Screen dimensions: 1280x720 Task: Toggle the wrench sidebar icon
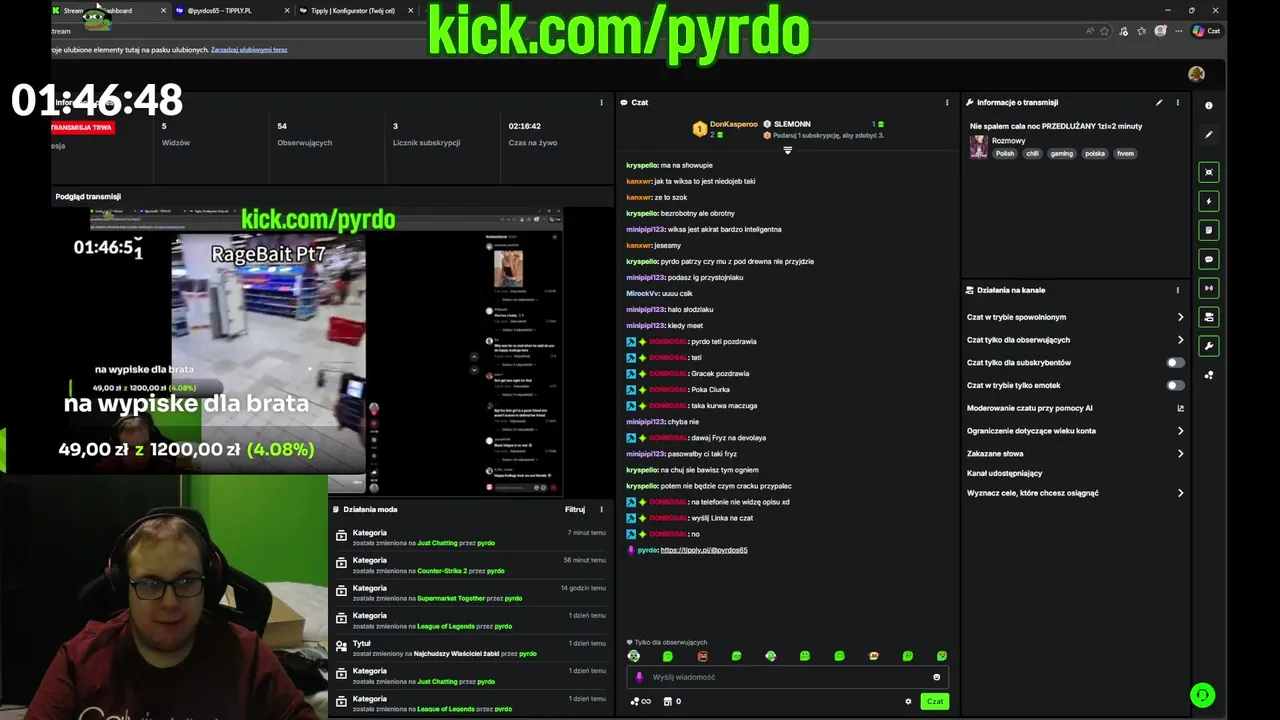[x=1208, y=346]
